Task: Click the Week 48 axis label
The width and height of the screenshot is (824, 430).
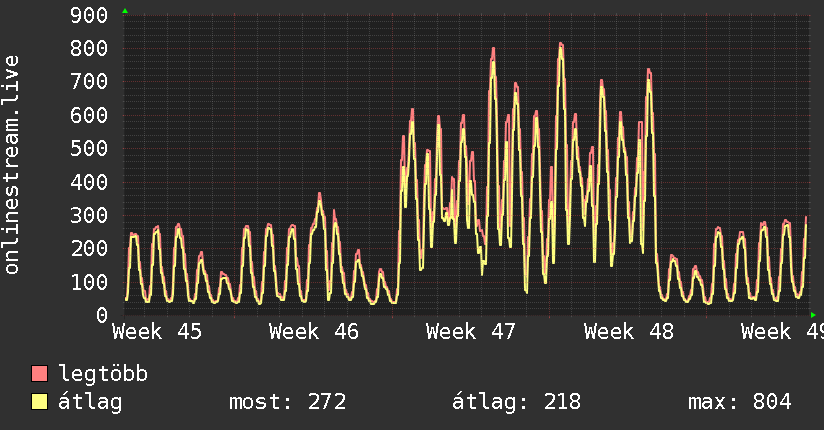Action: [629, 332]
